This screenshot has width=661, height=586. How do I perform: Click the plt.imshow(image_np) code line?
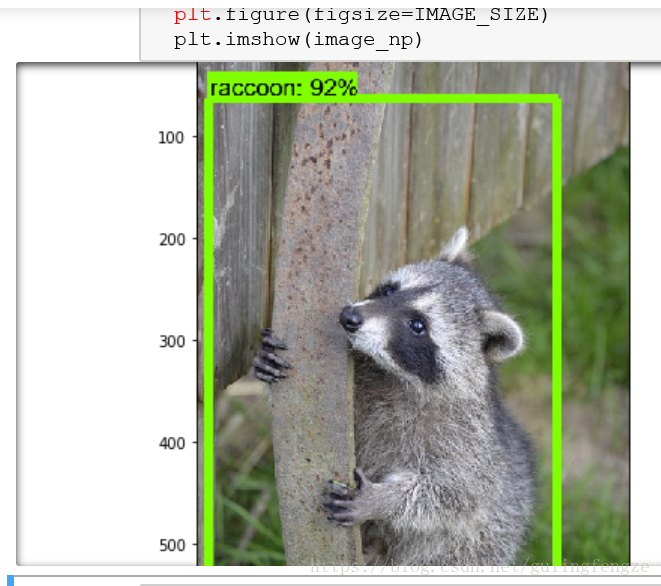coord(298,40)
